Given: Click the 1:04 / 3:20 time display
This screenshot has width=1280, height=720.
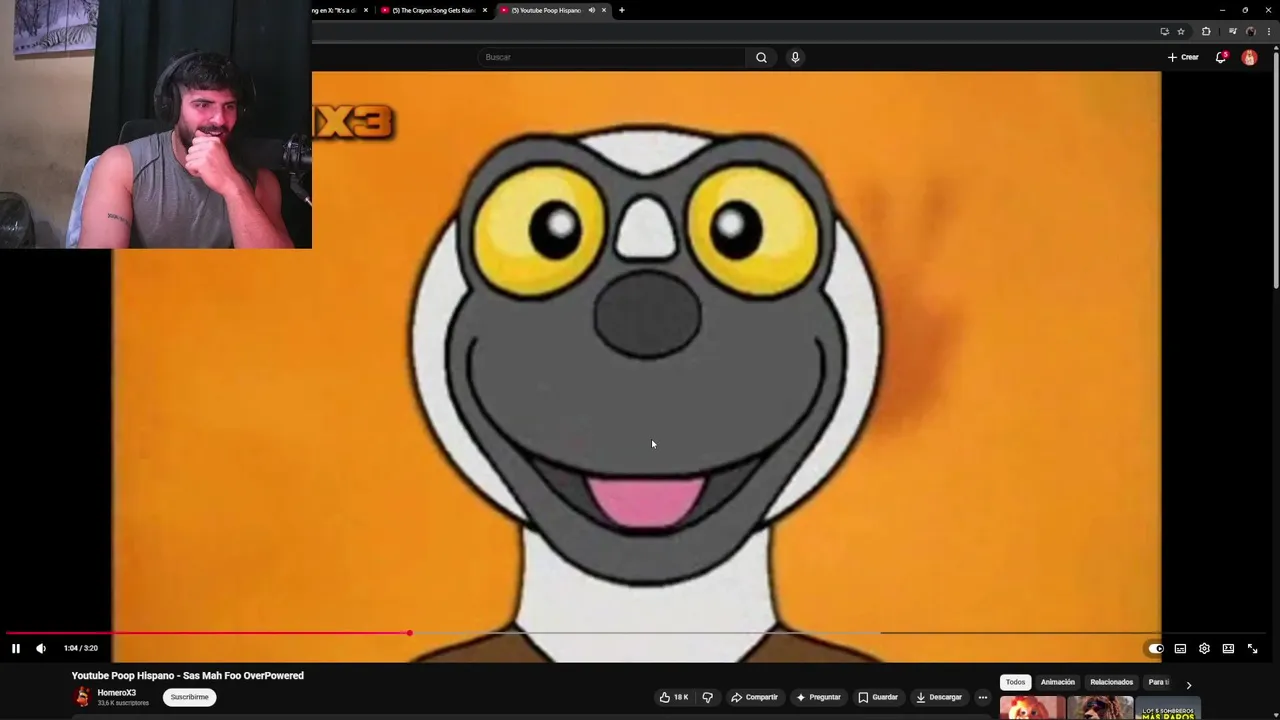Looking at the screenshot, I should point(81,648).
